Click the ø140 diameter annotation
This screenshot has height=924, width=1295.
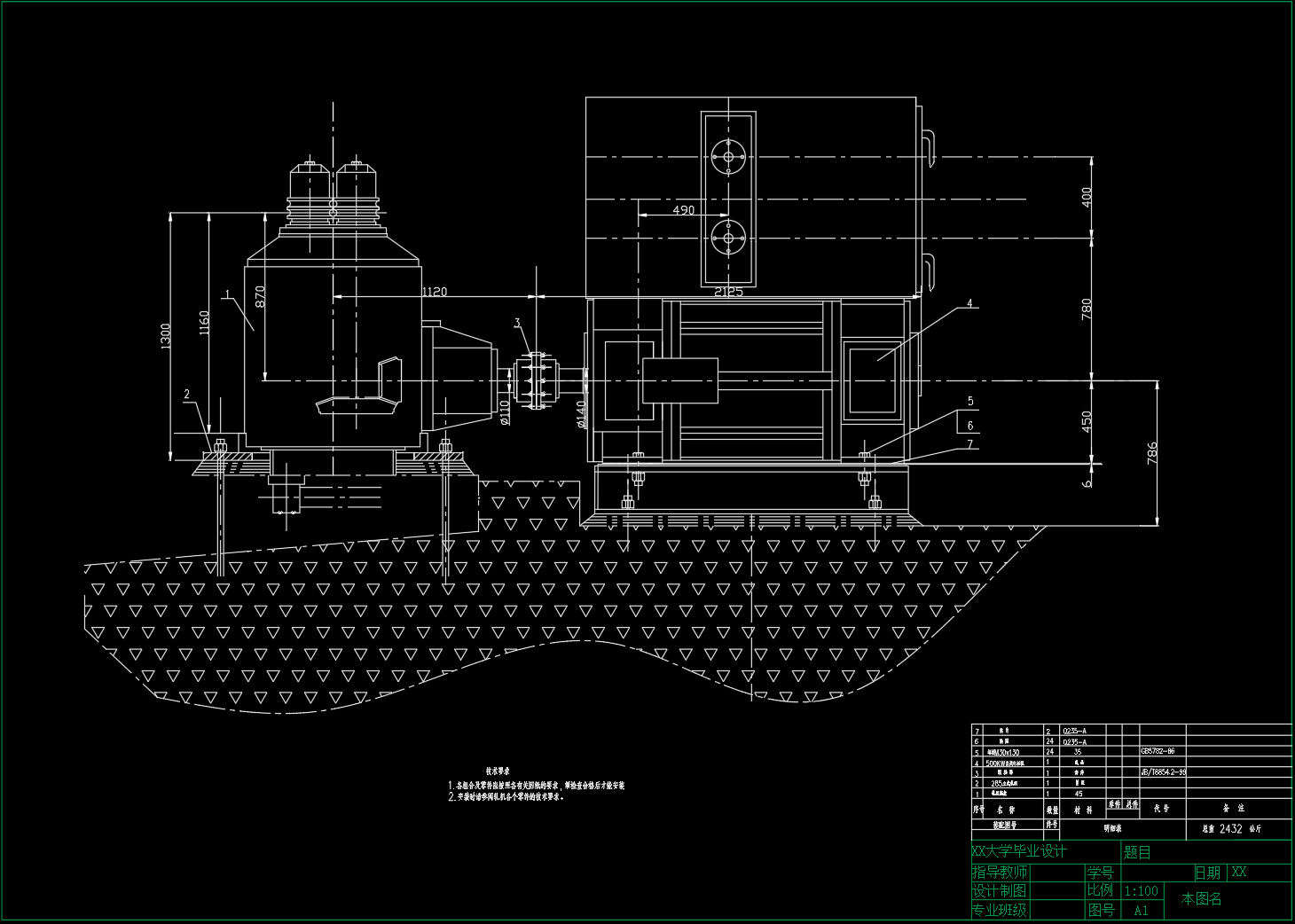(581, 413)
